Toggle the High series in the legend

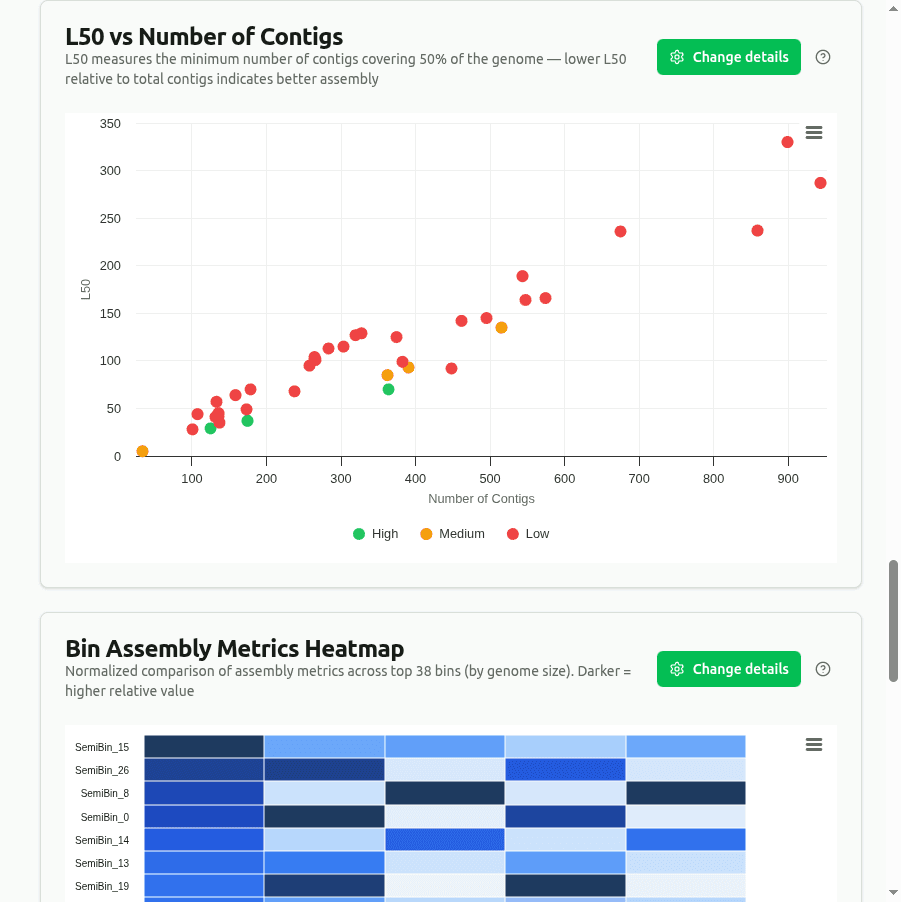[x=375, y=533]
